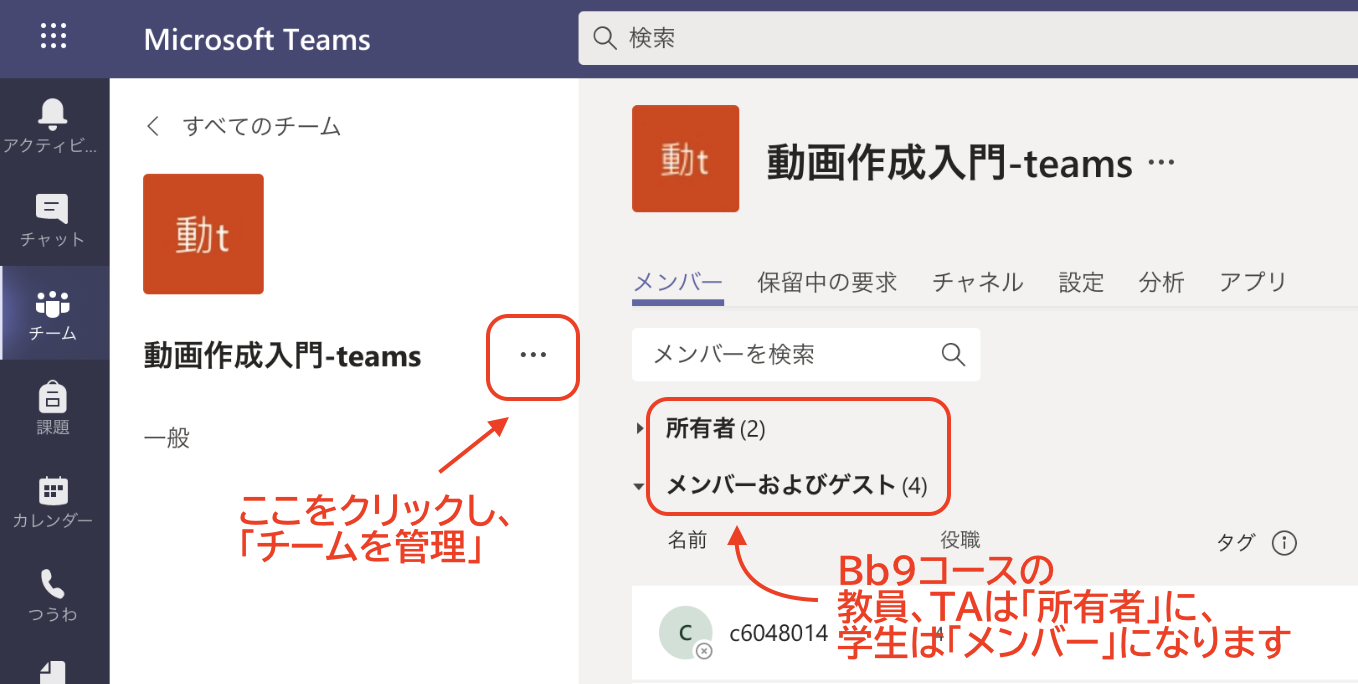The image size is (1358, 684).
Task: Open 課題 assignments icon
Action: (52, 398)
